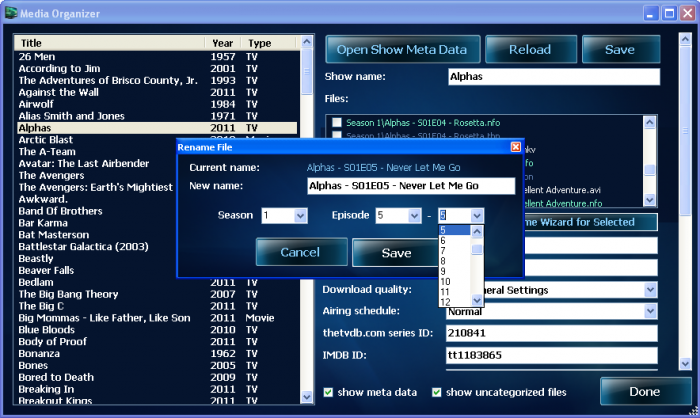Select episode 9 in the dropdown list
Viewport: 700px width, 418px height.
coord(454,272)
